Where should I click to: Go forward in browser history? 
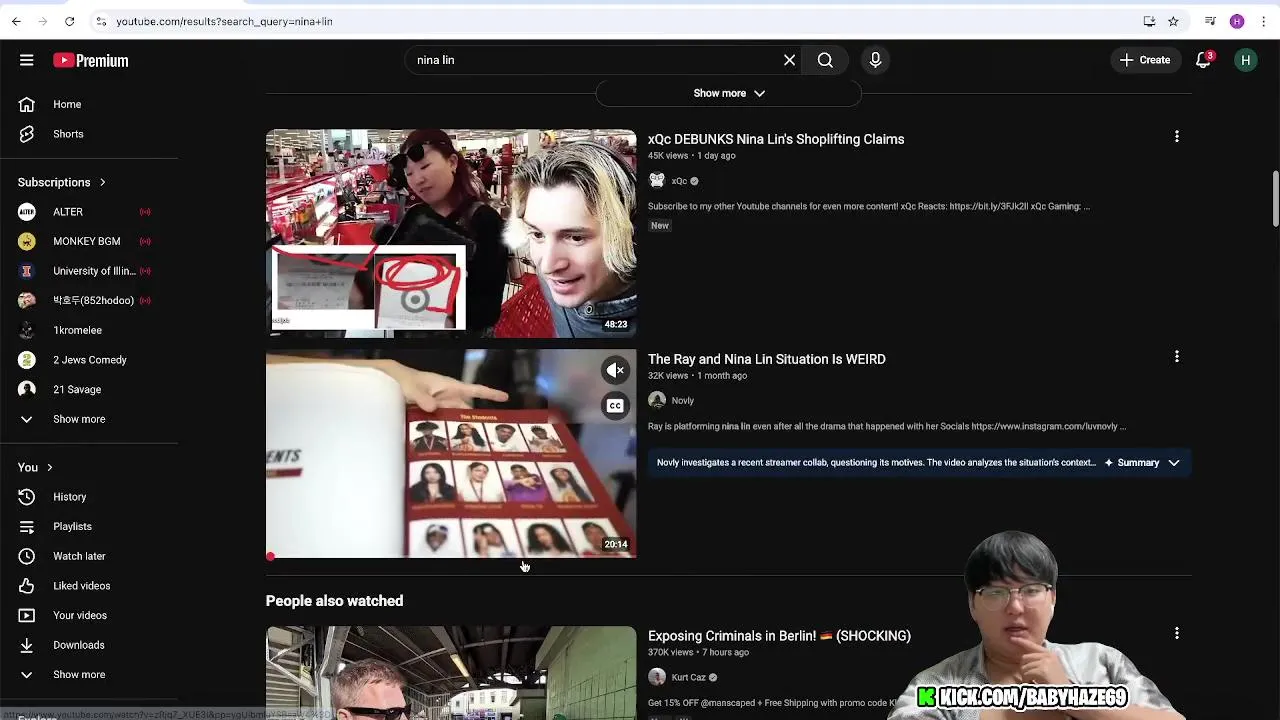(x=42, y=21)
